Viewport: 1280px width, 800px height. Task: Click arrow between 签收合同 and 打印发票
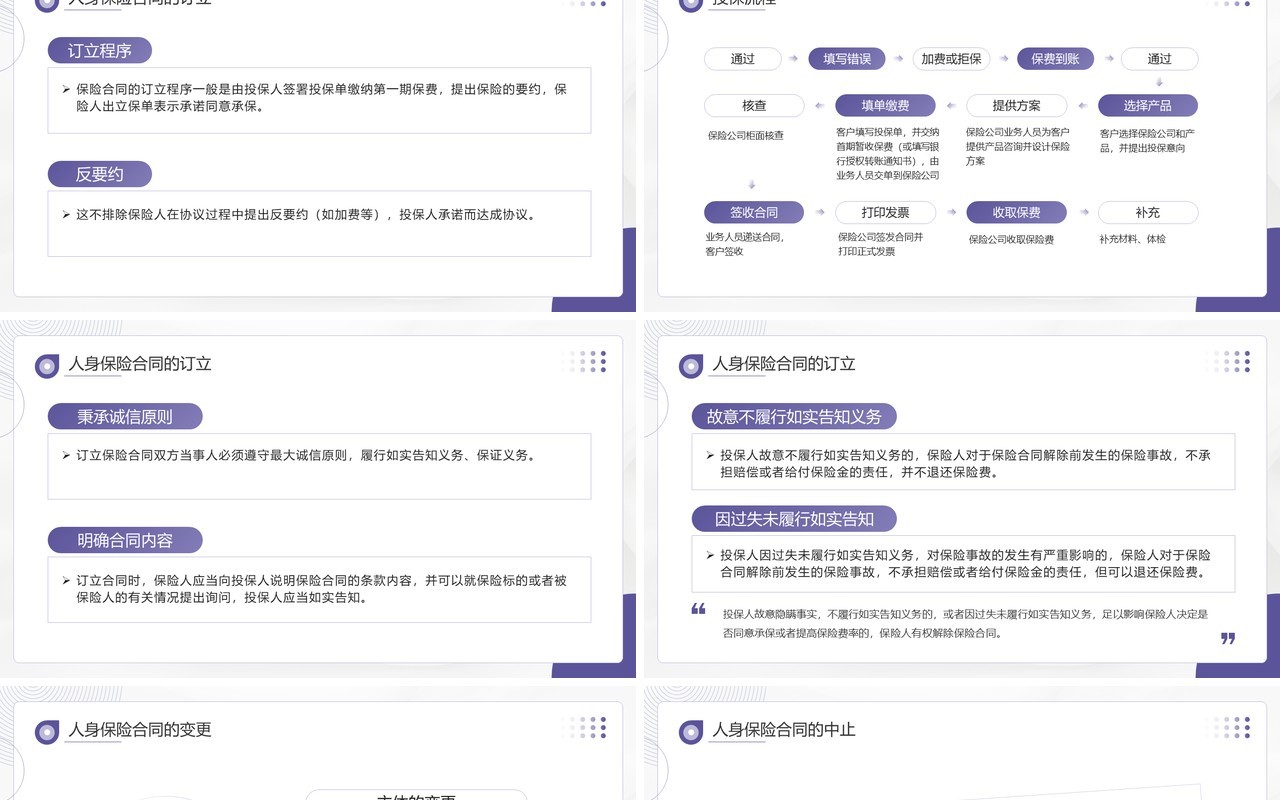(x=820, y=212)
